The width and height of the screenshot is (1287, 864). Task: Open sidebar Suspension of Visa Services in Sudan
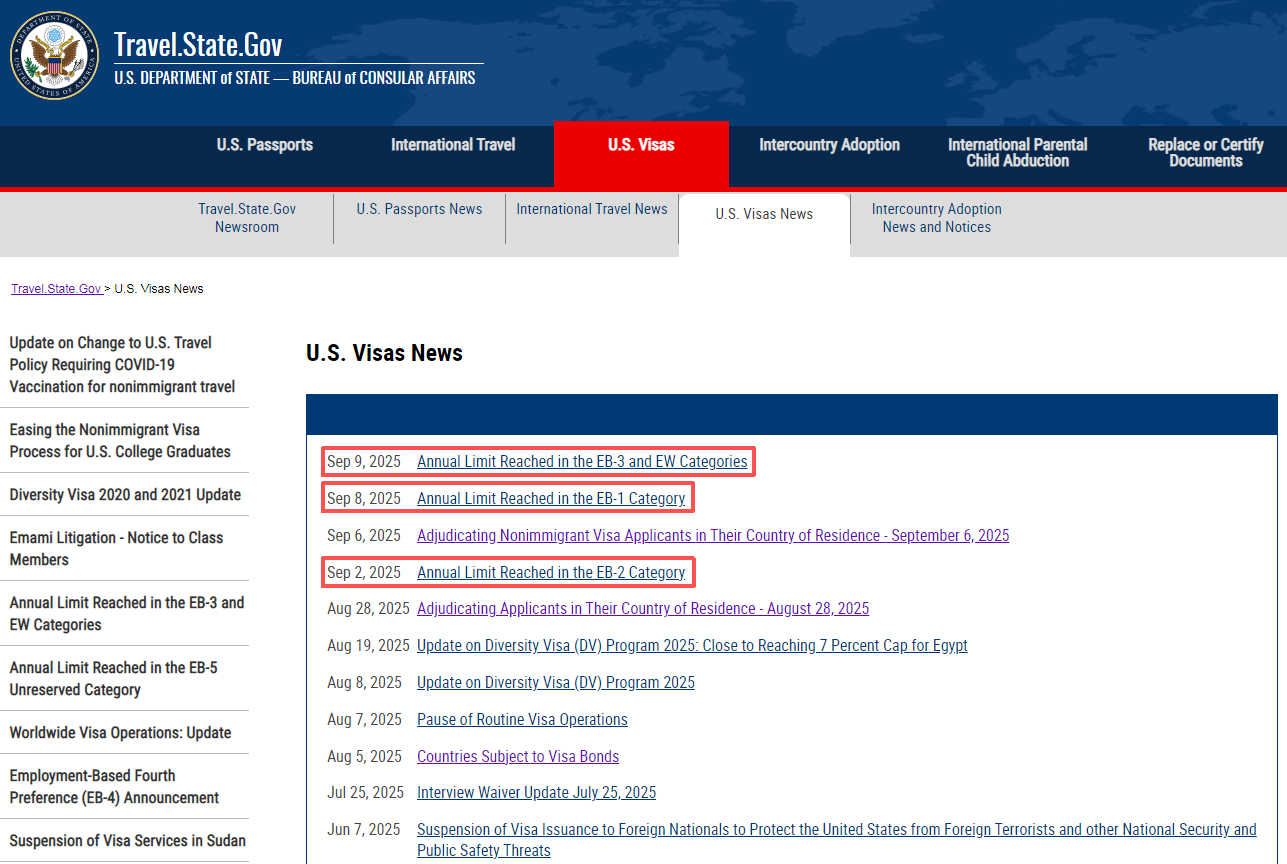point(127,841)
